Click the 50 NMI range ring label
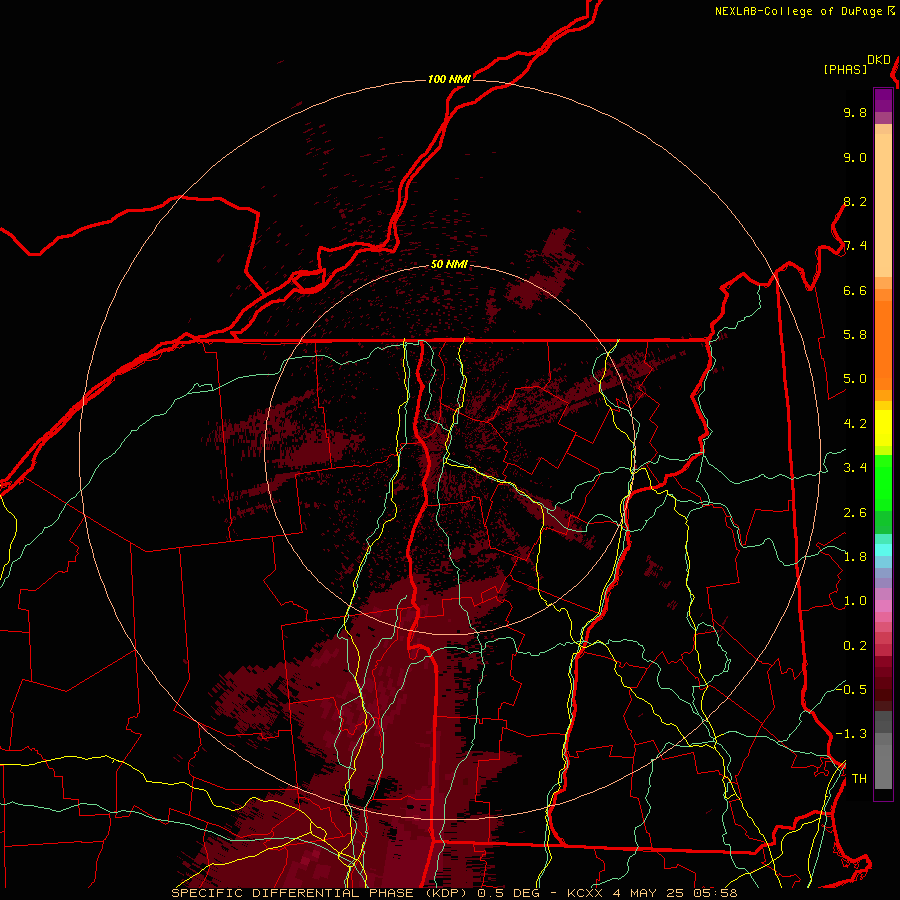This screenshot has width=900, height=900. 449,264
